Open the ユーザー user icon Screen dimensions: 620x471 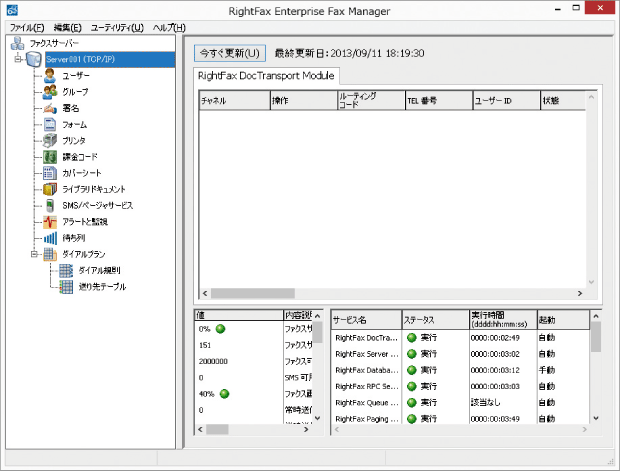tap(50, 76)
